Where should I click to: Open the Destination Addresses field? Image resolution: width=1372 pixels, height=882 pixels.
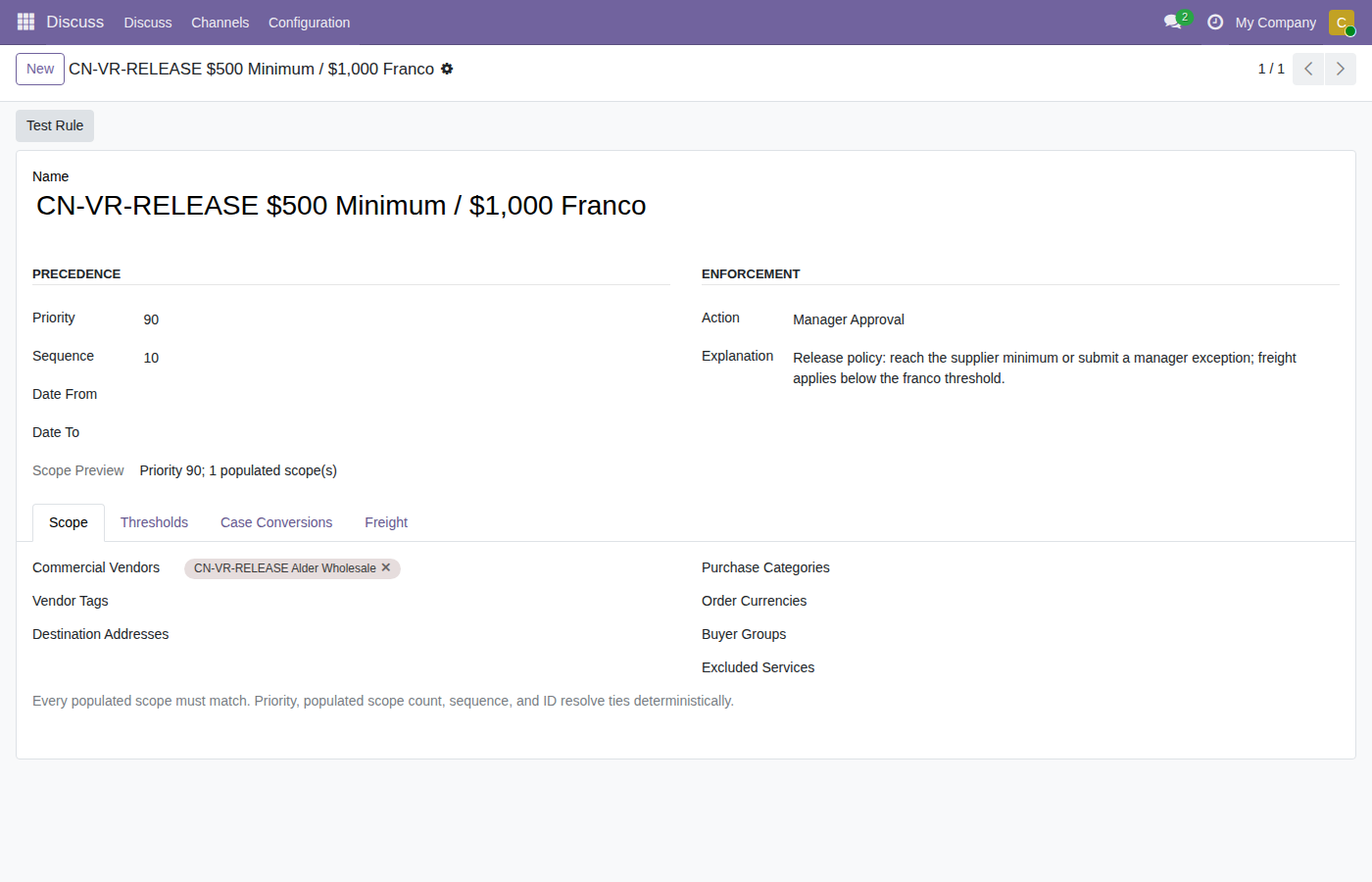(426, 635)
